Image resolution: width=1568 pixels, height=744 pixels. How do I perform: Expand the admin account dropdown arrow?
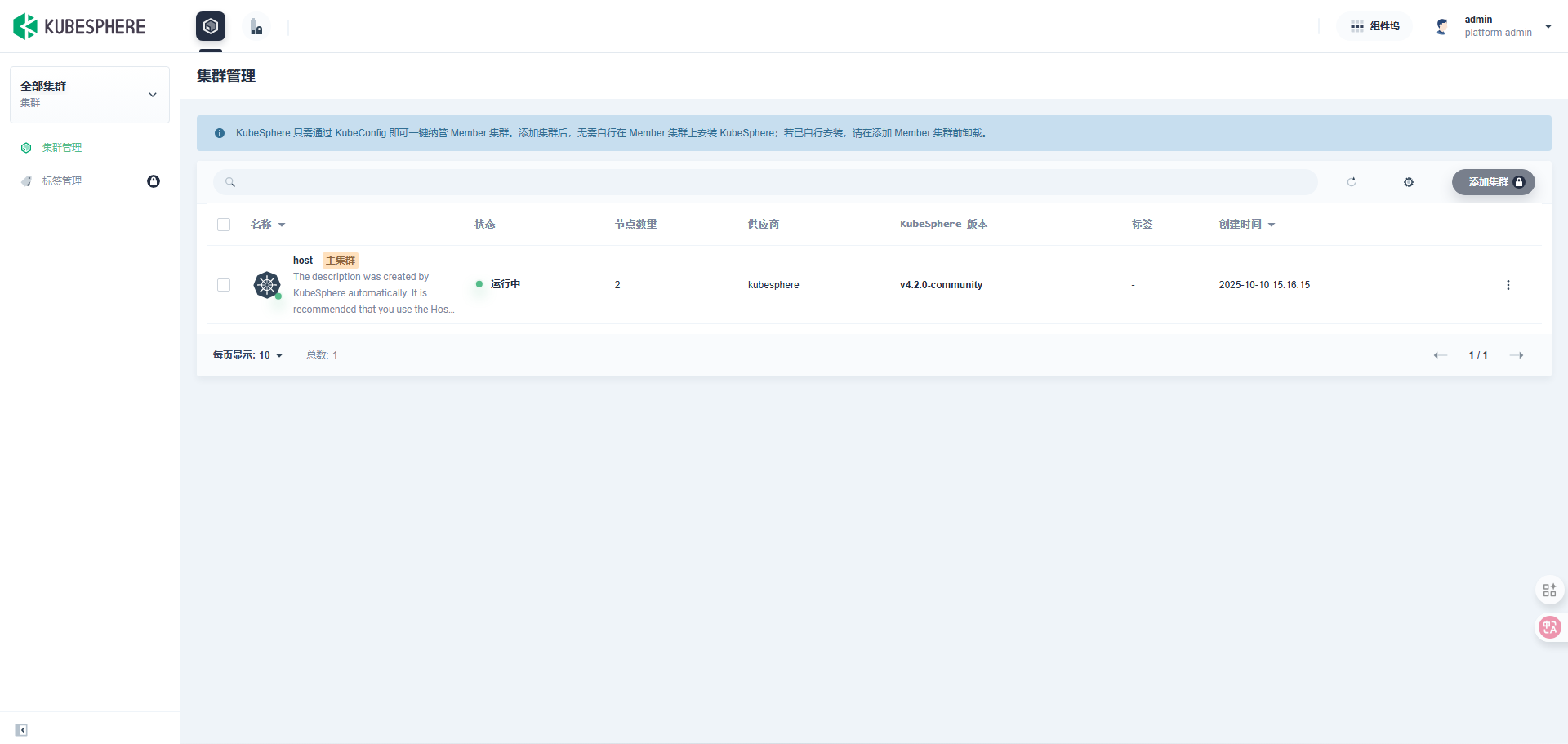1548,26
